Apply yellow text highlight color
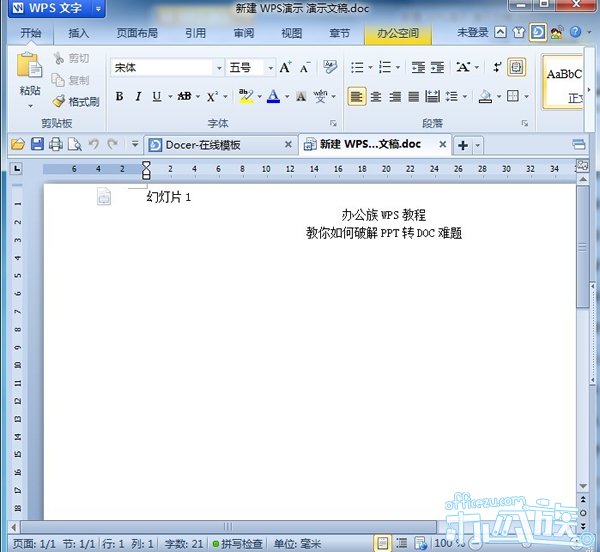This screenshot has width=600, height=552. 246,96
